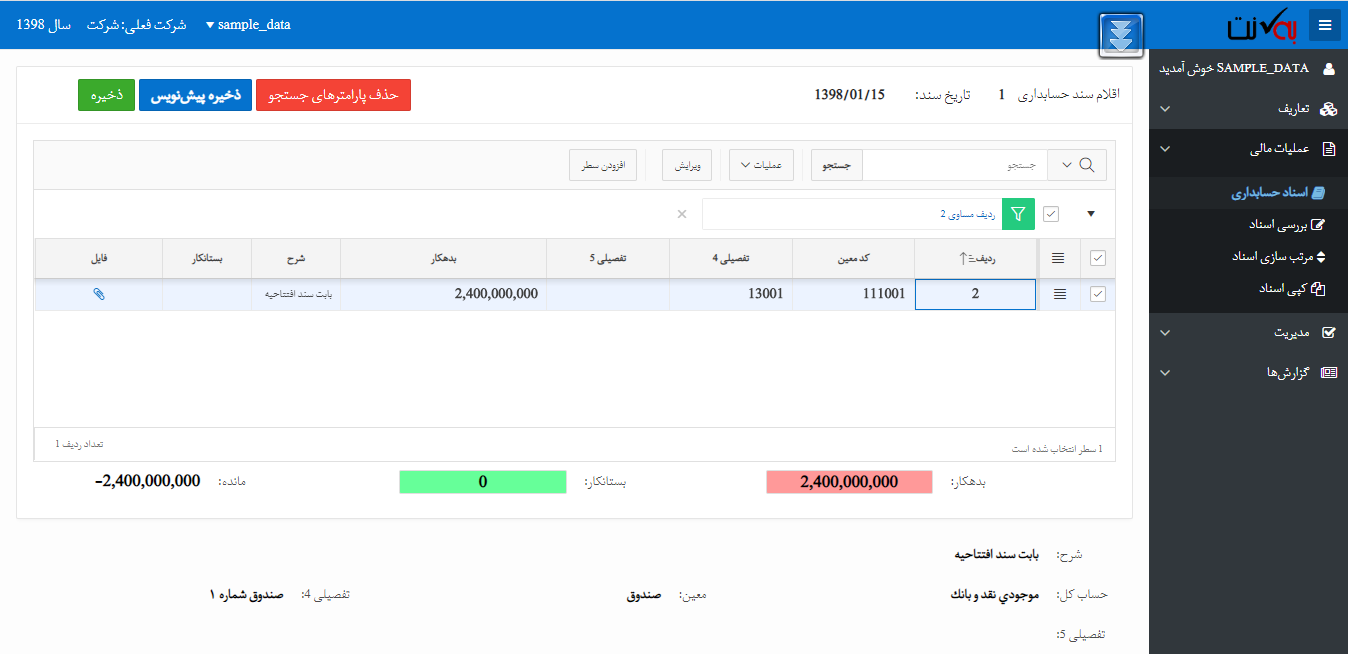Click the تفصیلی 5 column header
The image size is (1348, 654).
(x=608, y=258)
